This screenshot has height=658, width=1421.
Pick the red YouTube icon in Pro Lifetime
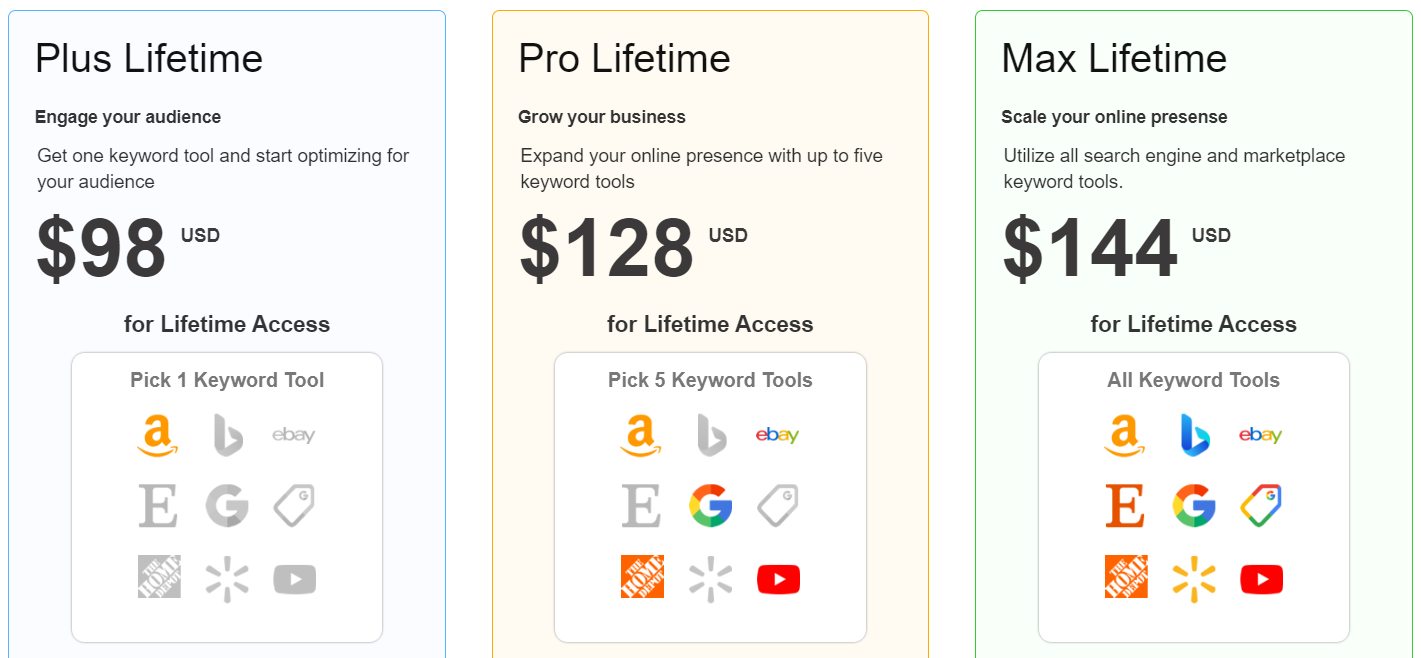tap(778, 579)
